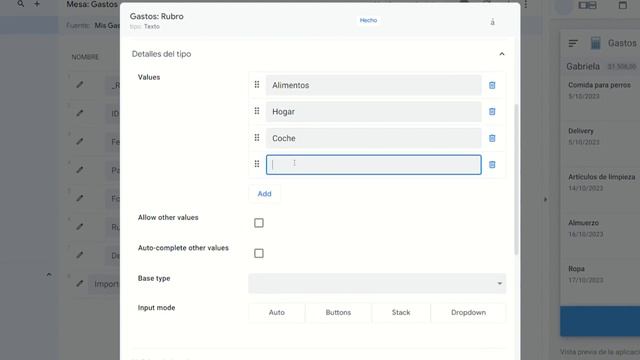The image size is (640, 360).
Task: Open the Base type dropdown
Action: [x=377, y=283]
